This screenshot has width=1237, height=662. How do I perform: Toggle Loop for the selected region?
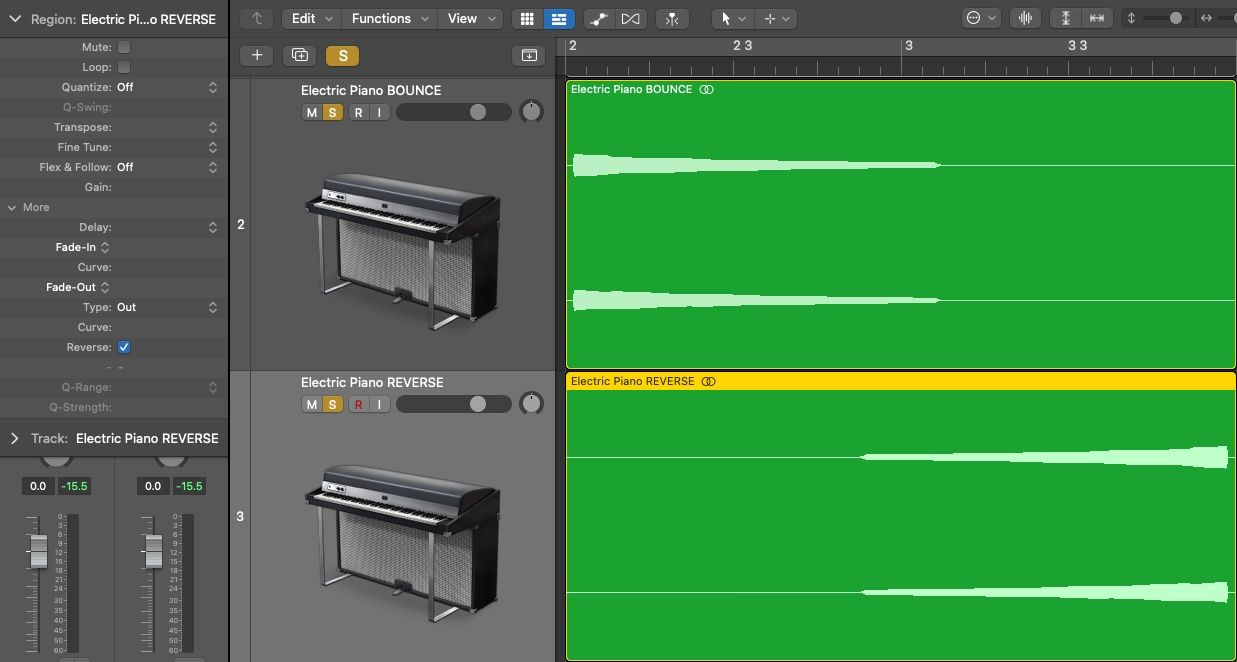point(123,66)
